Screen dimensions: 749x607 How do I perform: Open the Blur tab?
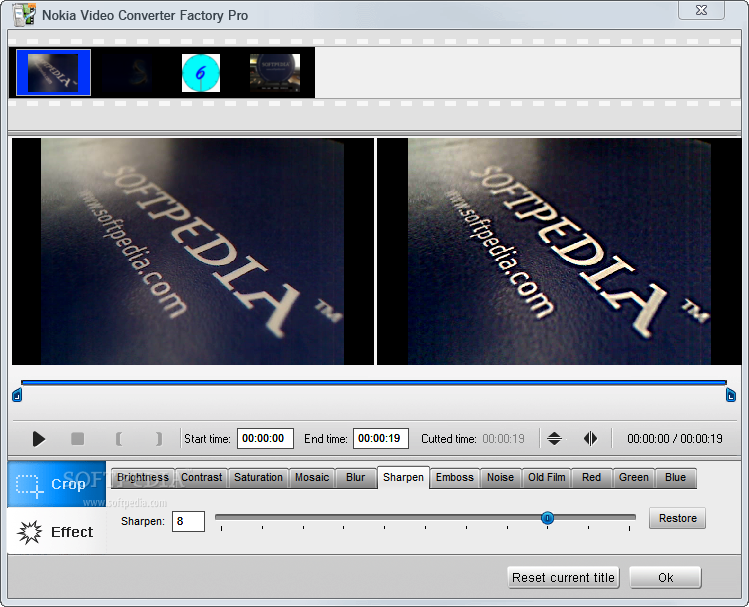355,478
